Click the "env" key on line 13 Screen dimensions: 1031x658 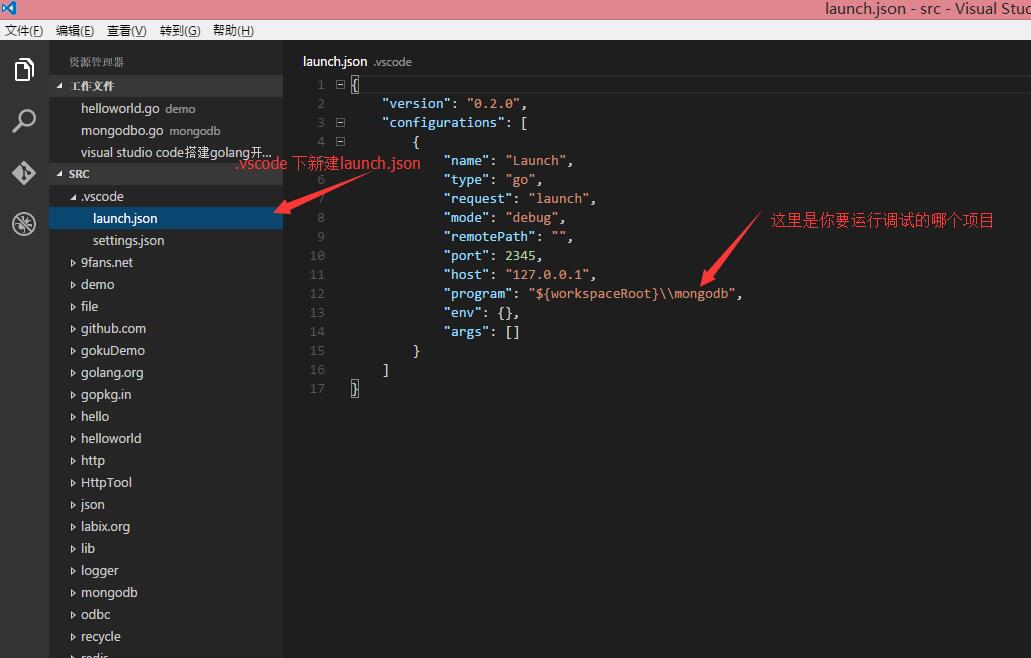click(463, 313)
